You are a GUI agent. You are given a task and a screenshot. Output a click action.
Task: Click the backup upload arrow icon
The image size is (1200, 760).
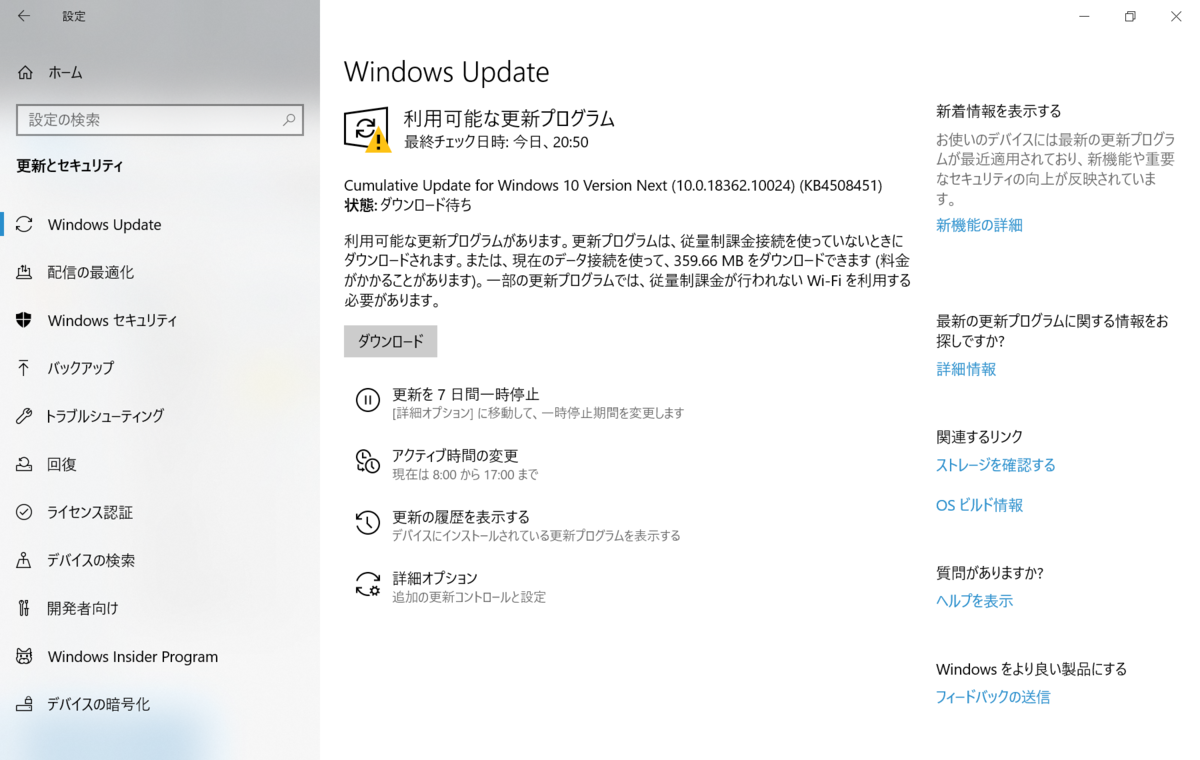tap(25, 368)
